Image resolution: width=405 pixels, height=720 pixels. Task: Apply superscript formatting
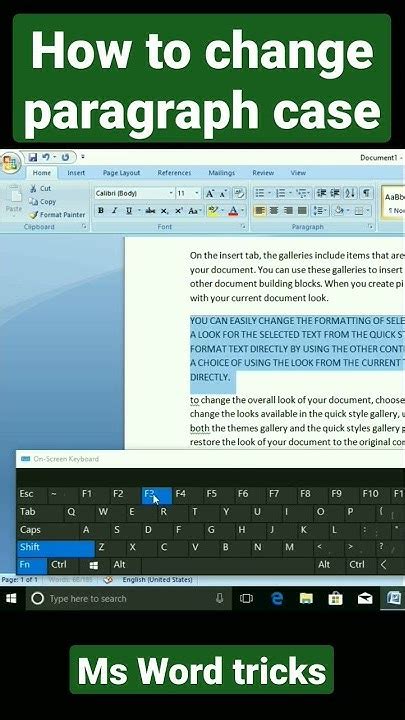click(179, 211)
